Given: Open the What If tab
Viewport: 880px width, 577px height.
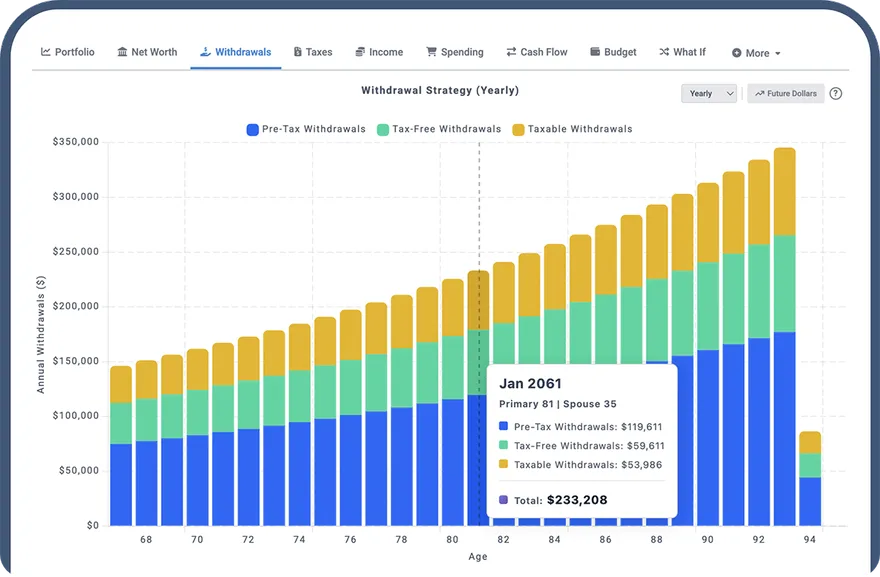Looking at the screenshot, I should [682, 52].
